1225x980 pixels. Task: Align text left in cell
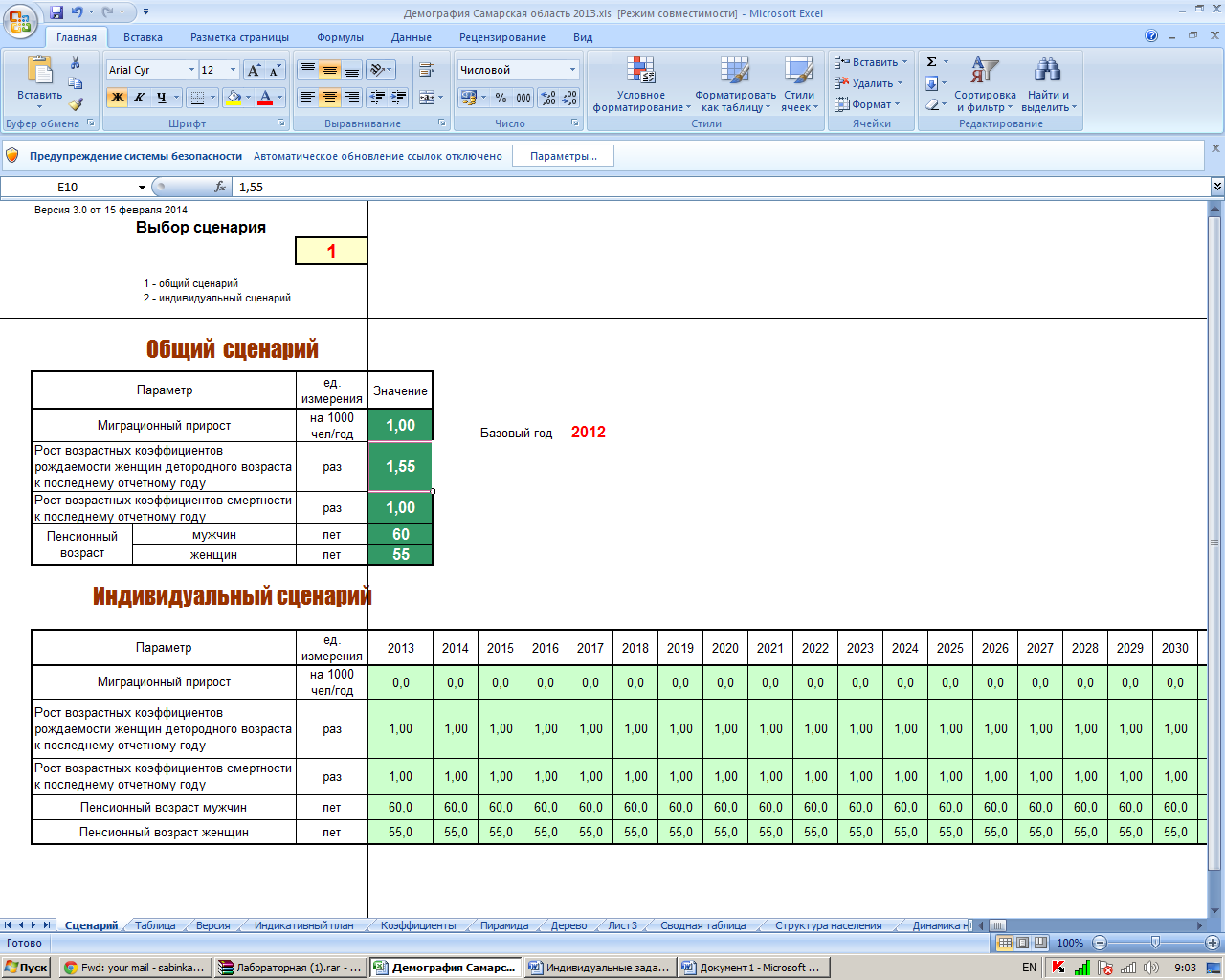[x=307, y=98]
